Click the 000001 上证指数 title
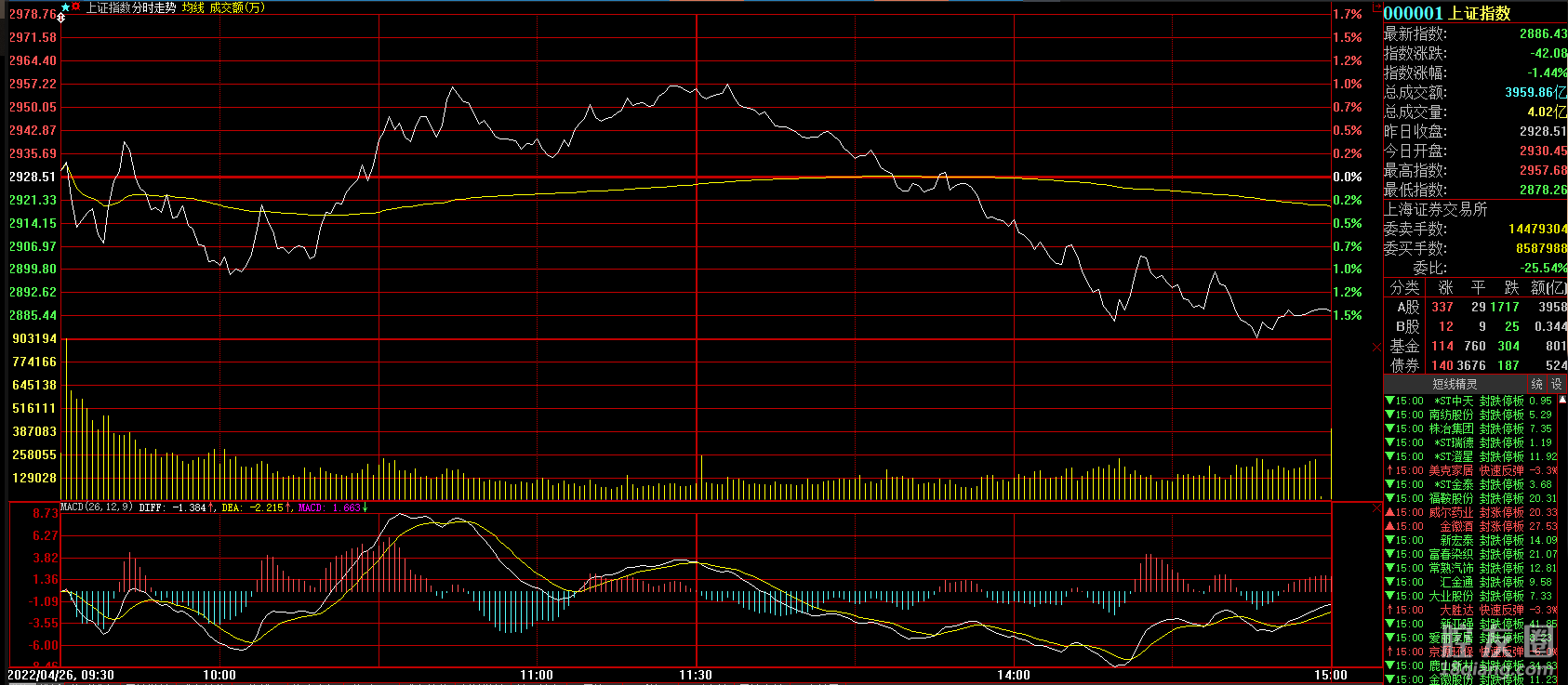This screenshot has width=1568, height=685. pyautogui.click(x=1446, y=13)
